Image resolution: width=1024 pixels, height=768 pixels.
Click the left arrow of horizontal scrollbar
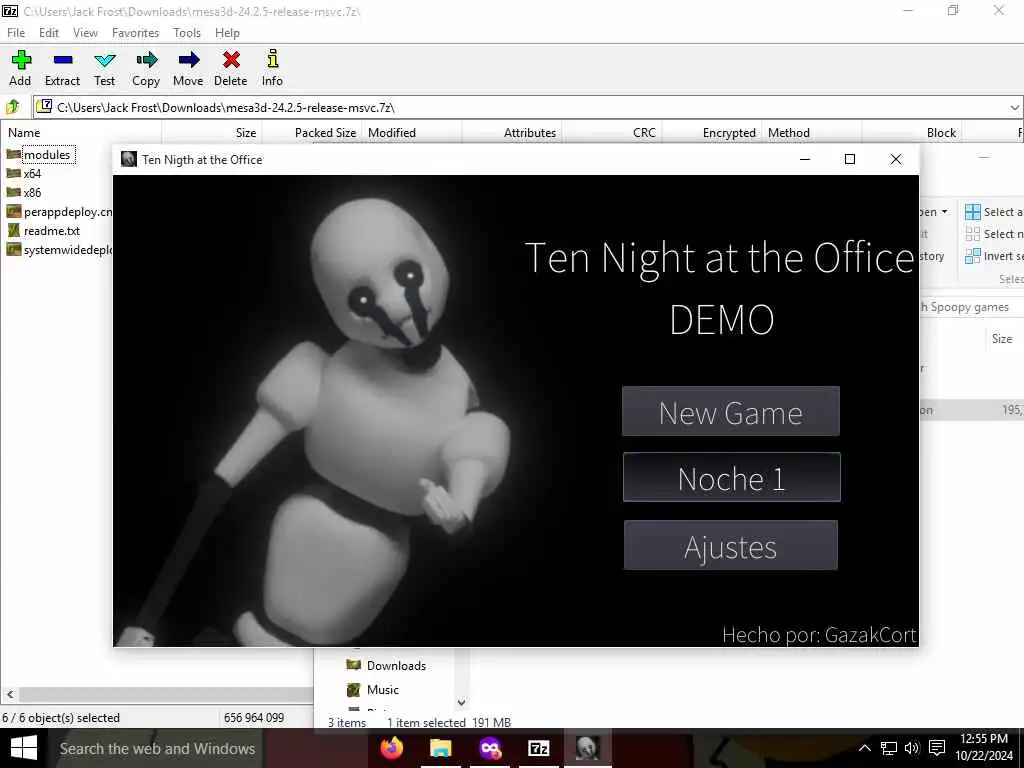pos(10,694)
